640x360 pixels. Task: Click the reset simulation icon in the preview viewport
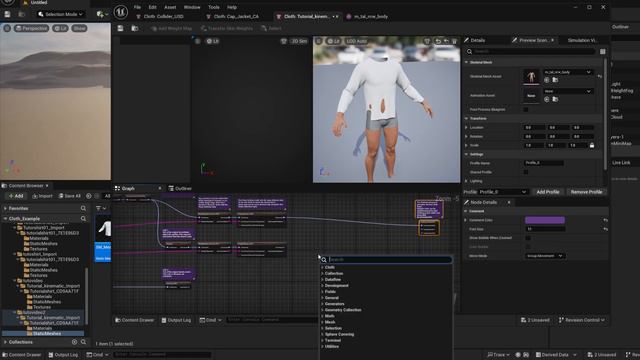(x=438, y=41)
